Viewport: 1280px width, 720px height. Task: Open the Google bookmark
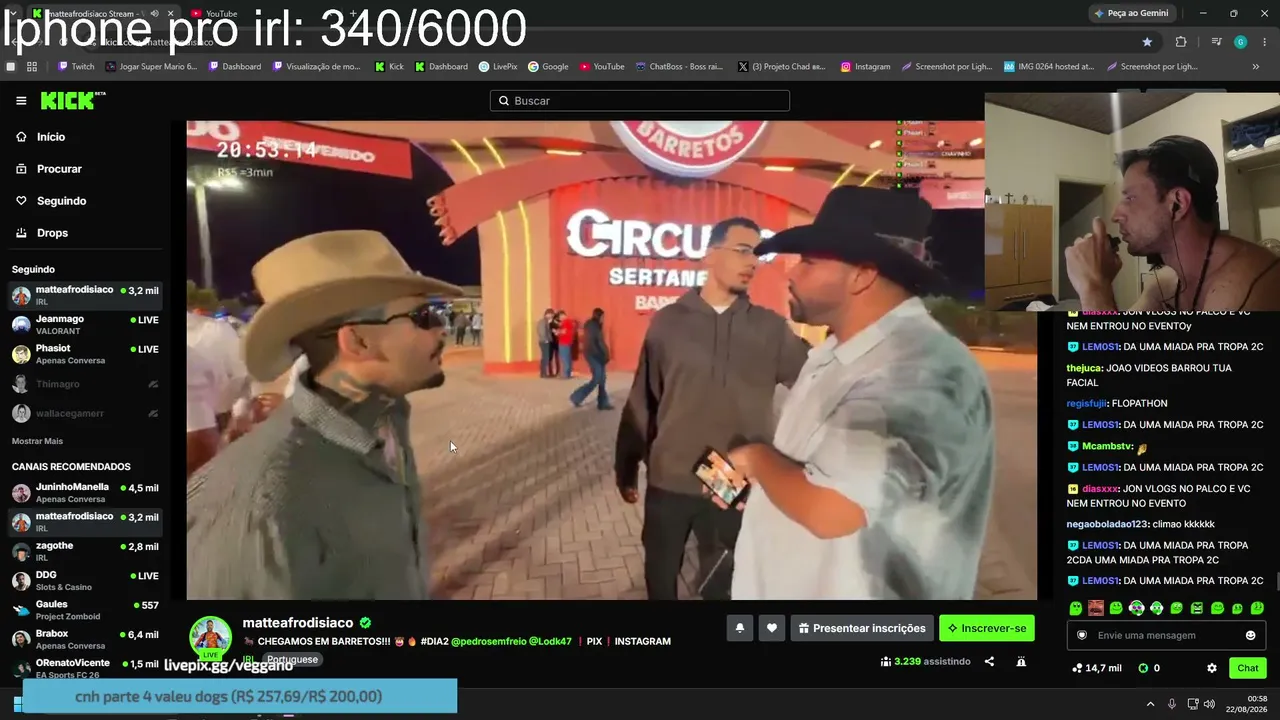pos(548,67)
